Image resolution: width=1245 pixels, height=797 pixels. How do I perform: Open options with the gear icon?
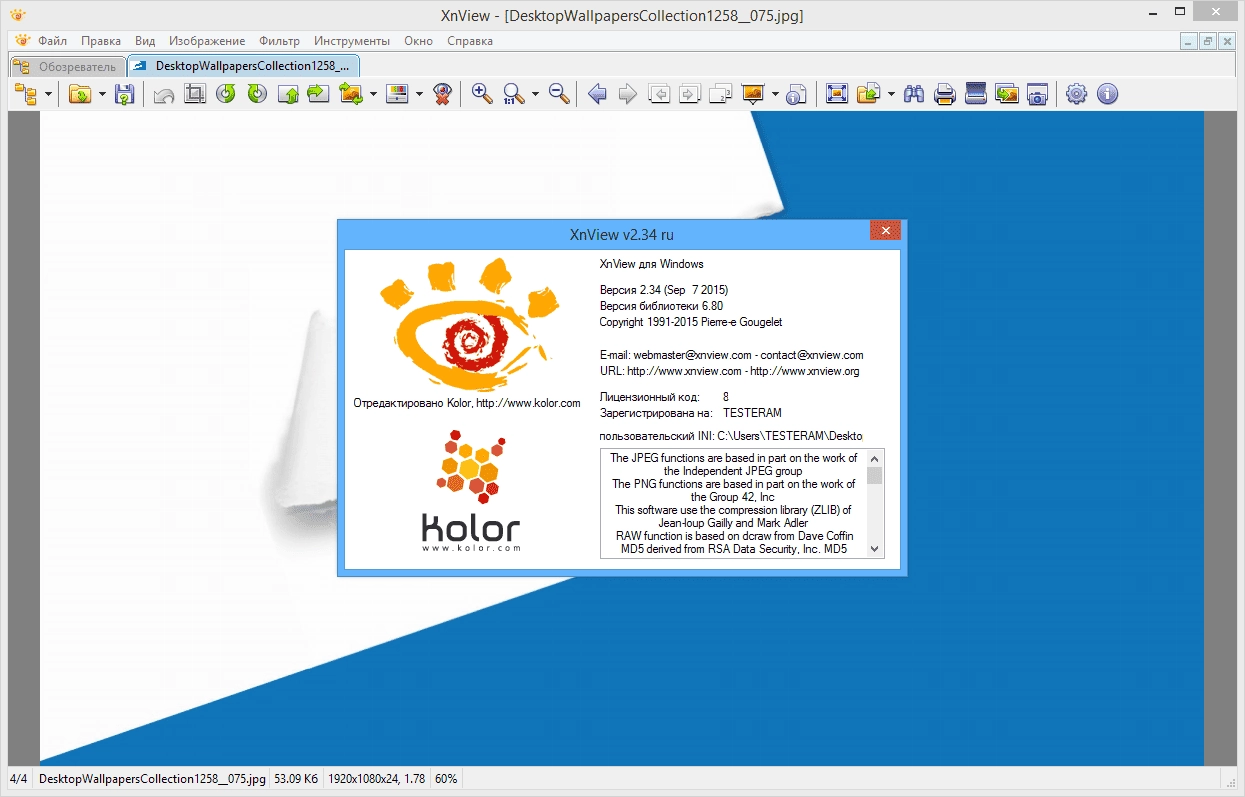tap(1076, 94)
